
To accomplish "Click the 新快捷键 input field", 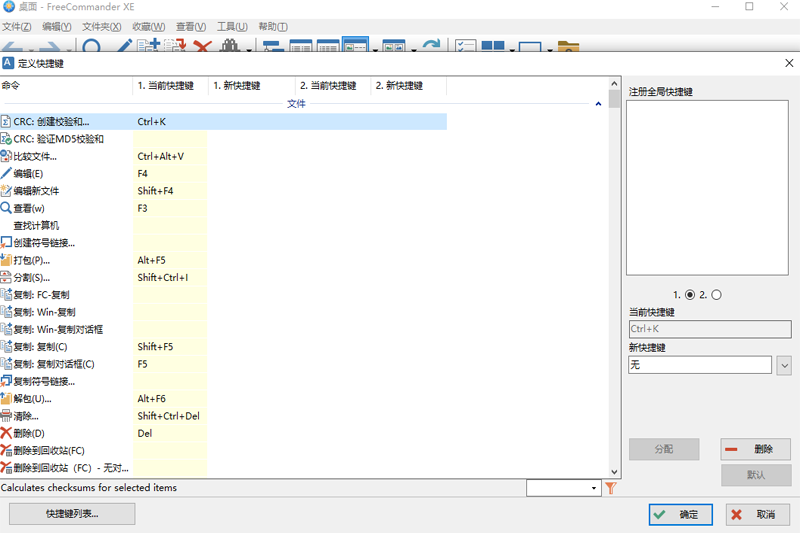I will click(699, 365).
